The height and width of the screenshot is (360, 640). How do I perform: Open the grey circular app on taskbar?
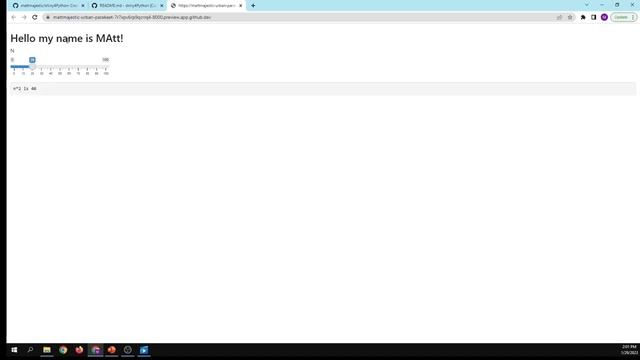[x=128, y=350]
